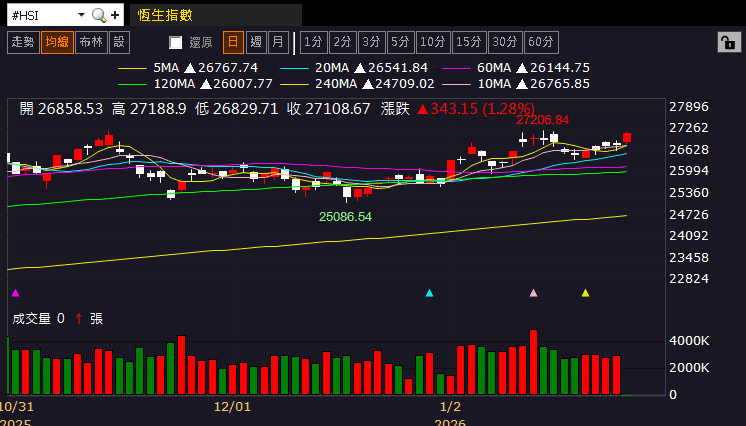Select the 月 monthly period

tap(278, 42)
